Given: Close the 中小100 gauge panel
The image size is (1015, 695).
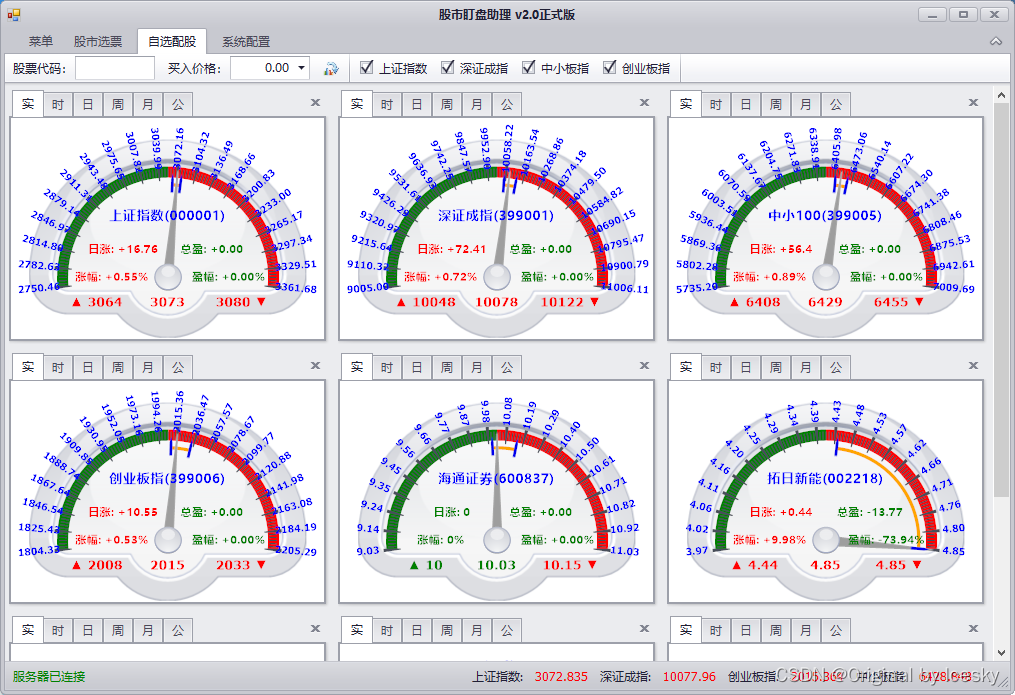Looking at the screenshot, I should [x=973, y=102].
